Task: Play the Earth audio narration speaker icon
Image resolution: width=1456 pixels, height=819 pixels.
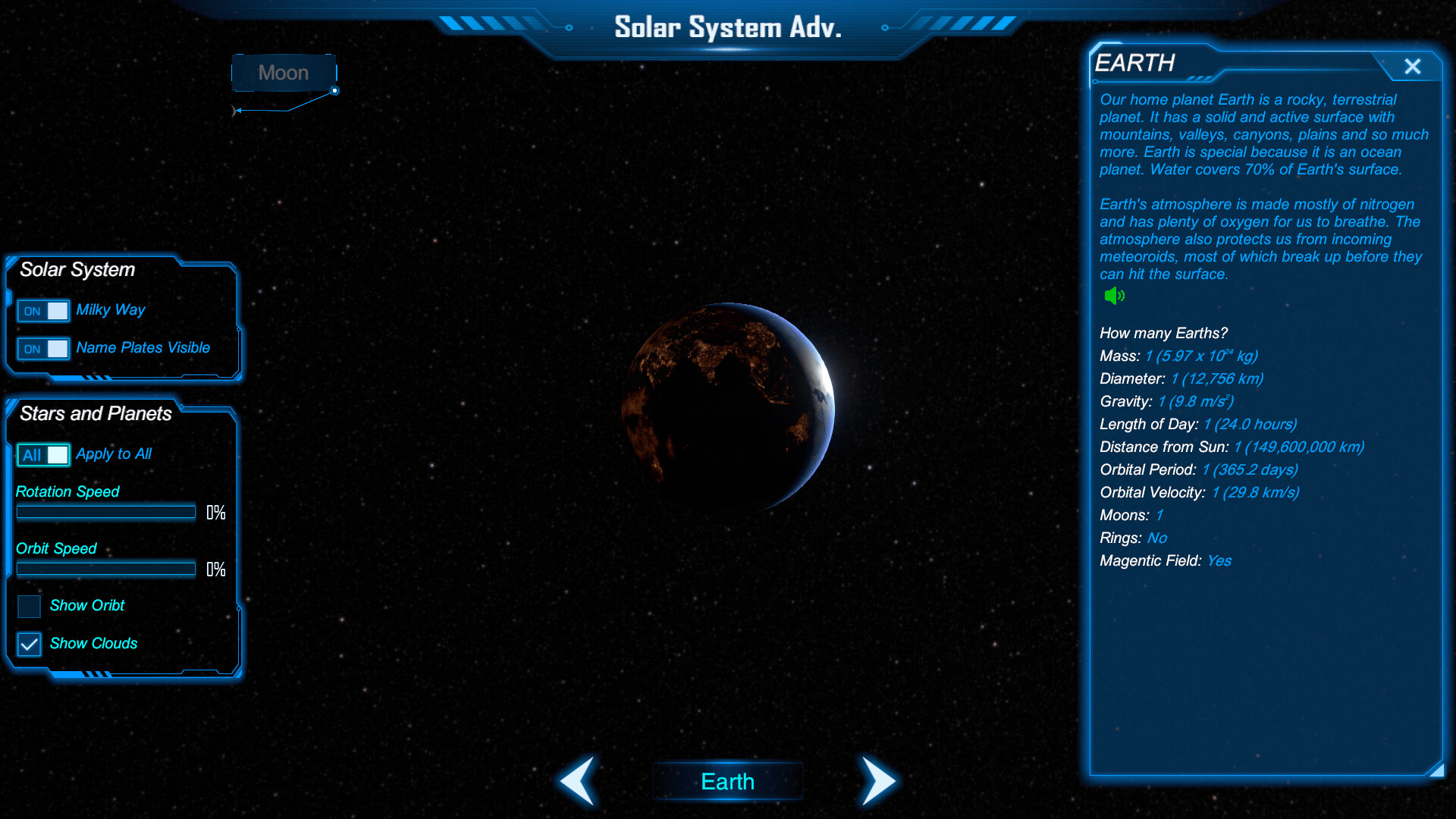Action: click(x=1114, y=296)
